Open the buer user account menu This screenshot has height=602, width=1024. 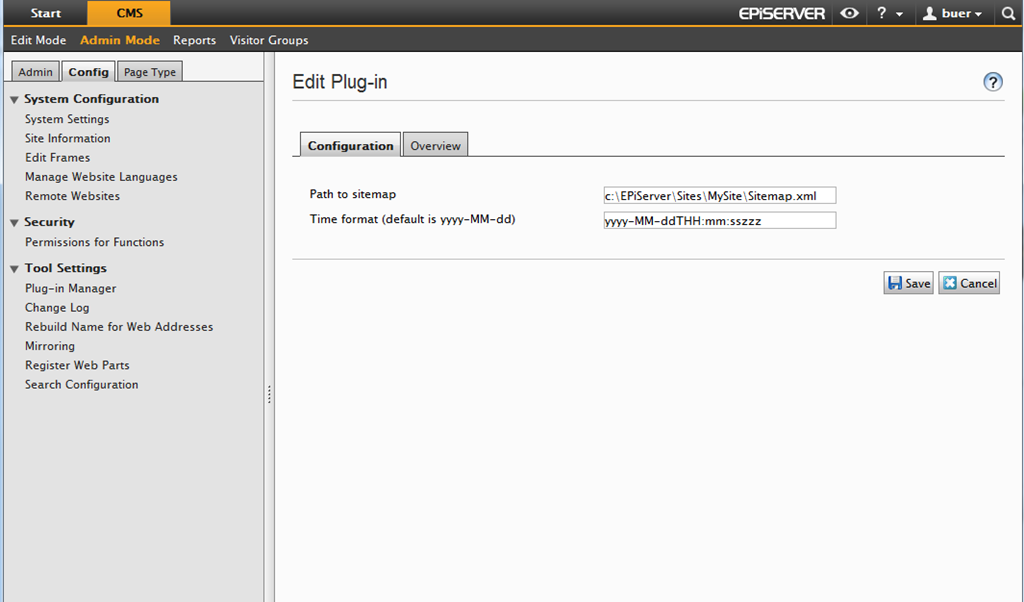point(952,14)
